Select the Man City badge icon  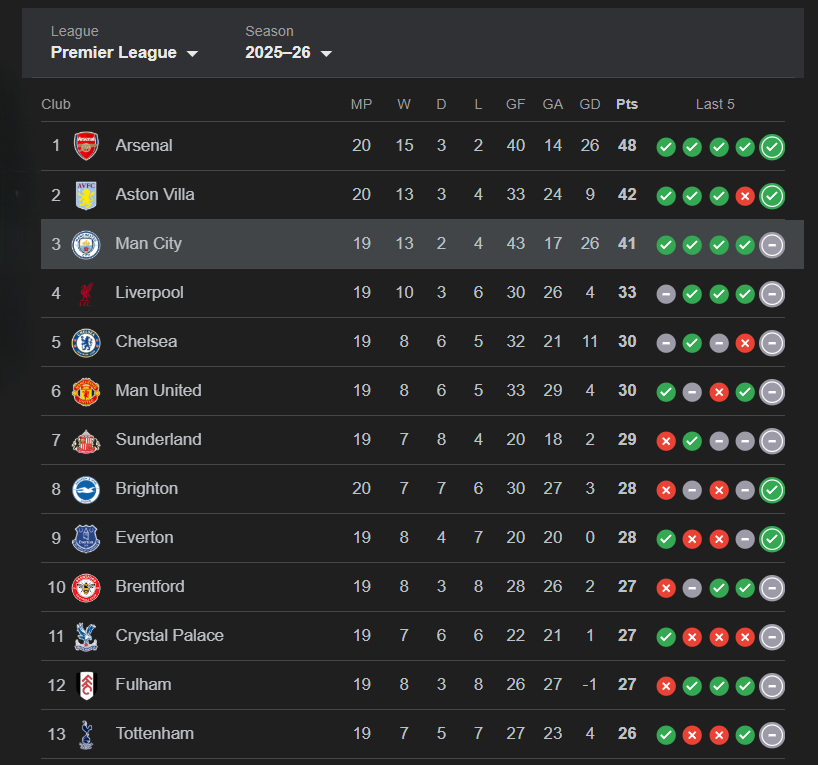point(87,244)
